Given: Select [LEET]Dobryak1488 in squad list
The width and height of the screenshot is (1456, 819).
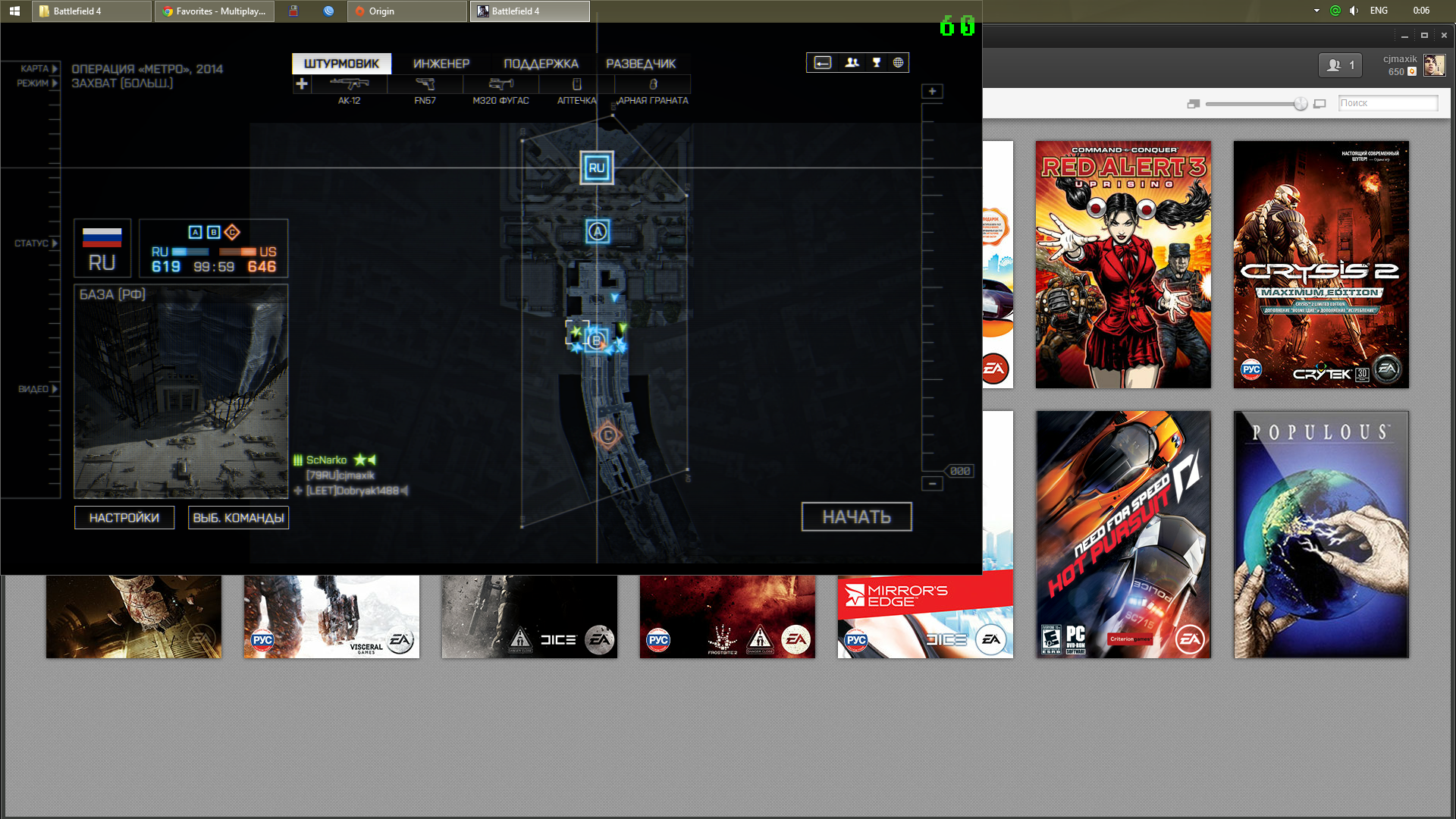Looking at the screenshot, I should [351, 491].
